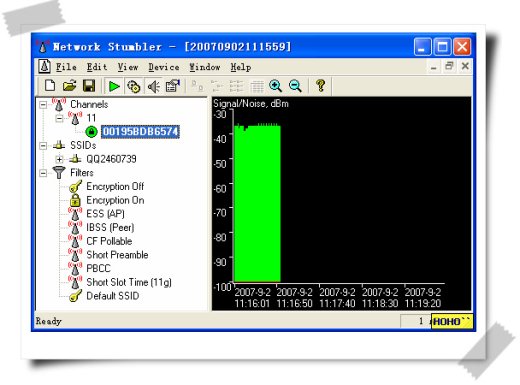520x385 pixels.
Task: Toggle scanning with the green play button
Action: pyautogui.click(x=114, y=86)
